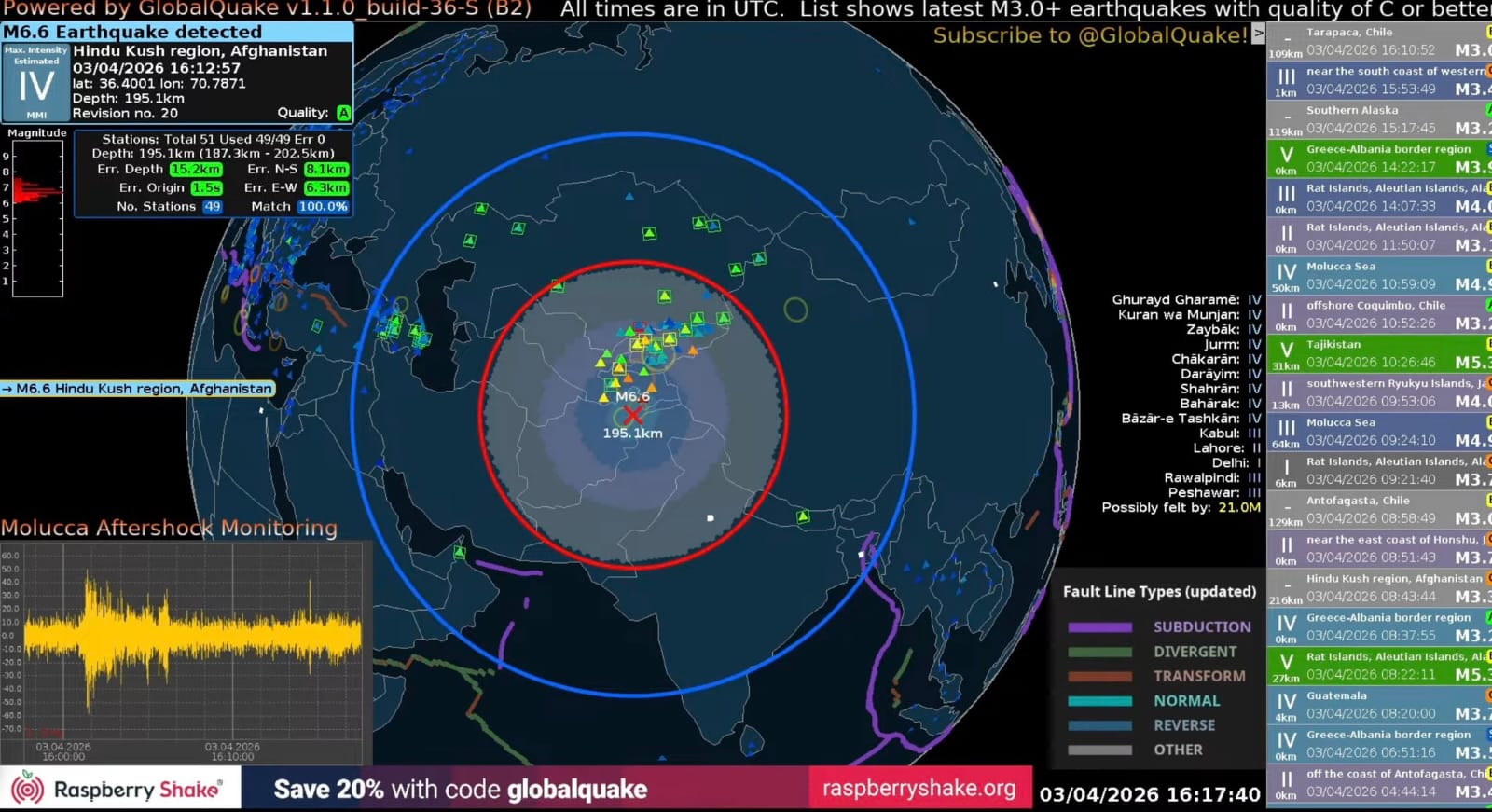Click the Raspberry Shake logo
This screenshot has width=1492, height=812.
pyautogui.click(x=120, y=789)
